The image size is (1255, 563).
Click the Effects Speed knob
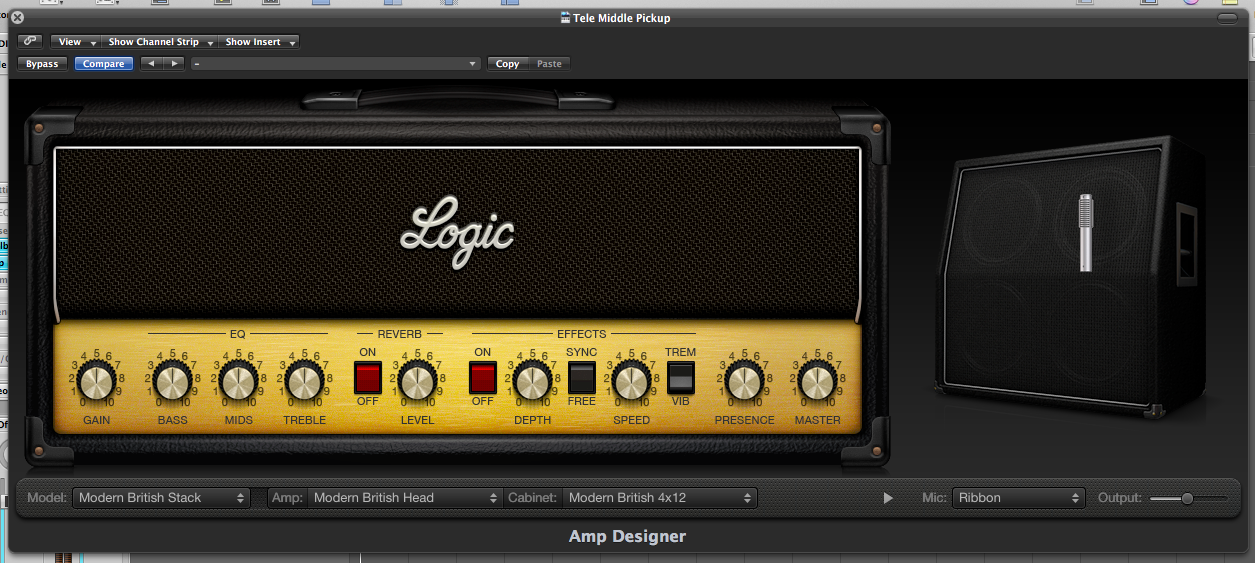point(631,382)
